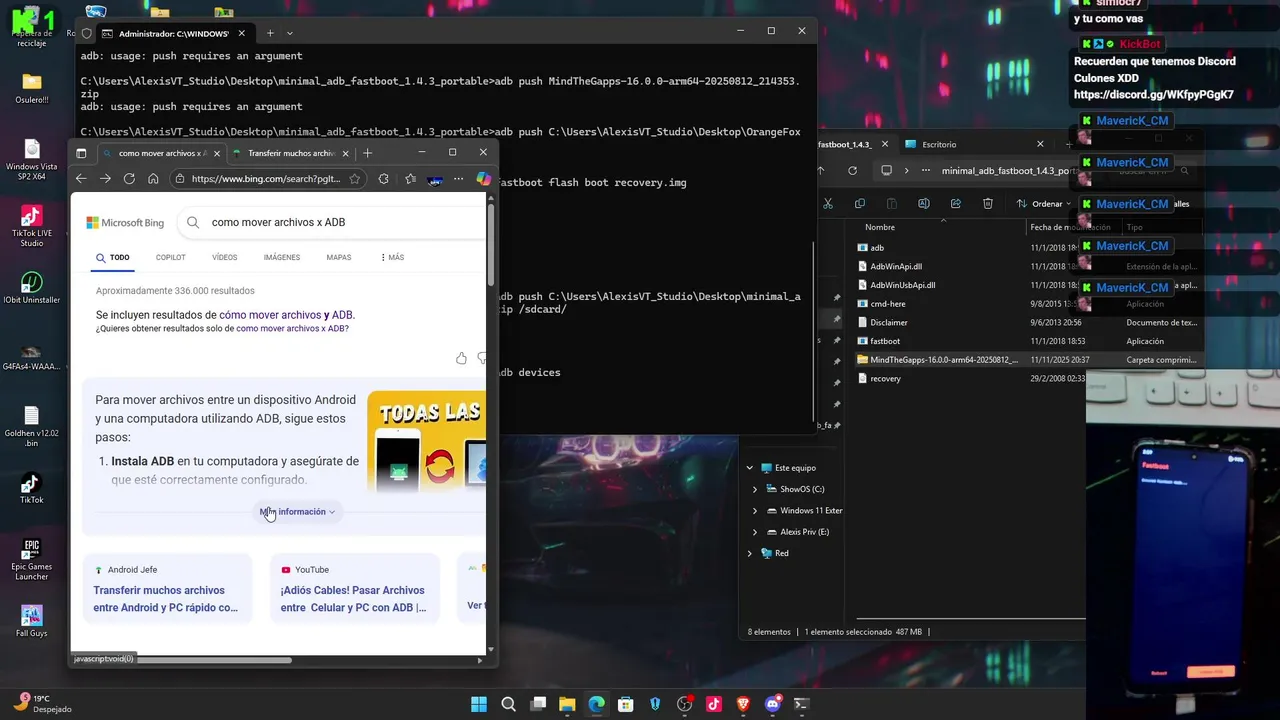1280x720 pixels.
Task: Open Edge tab actions menu icon
Action: 82,153
